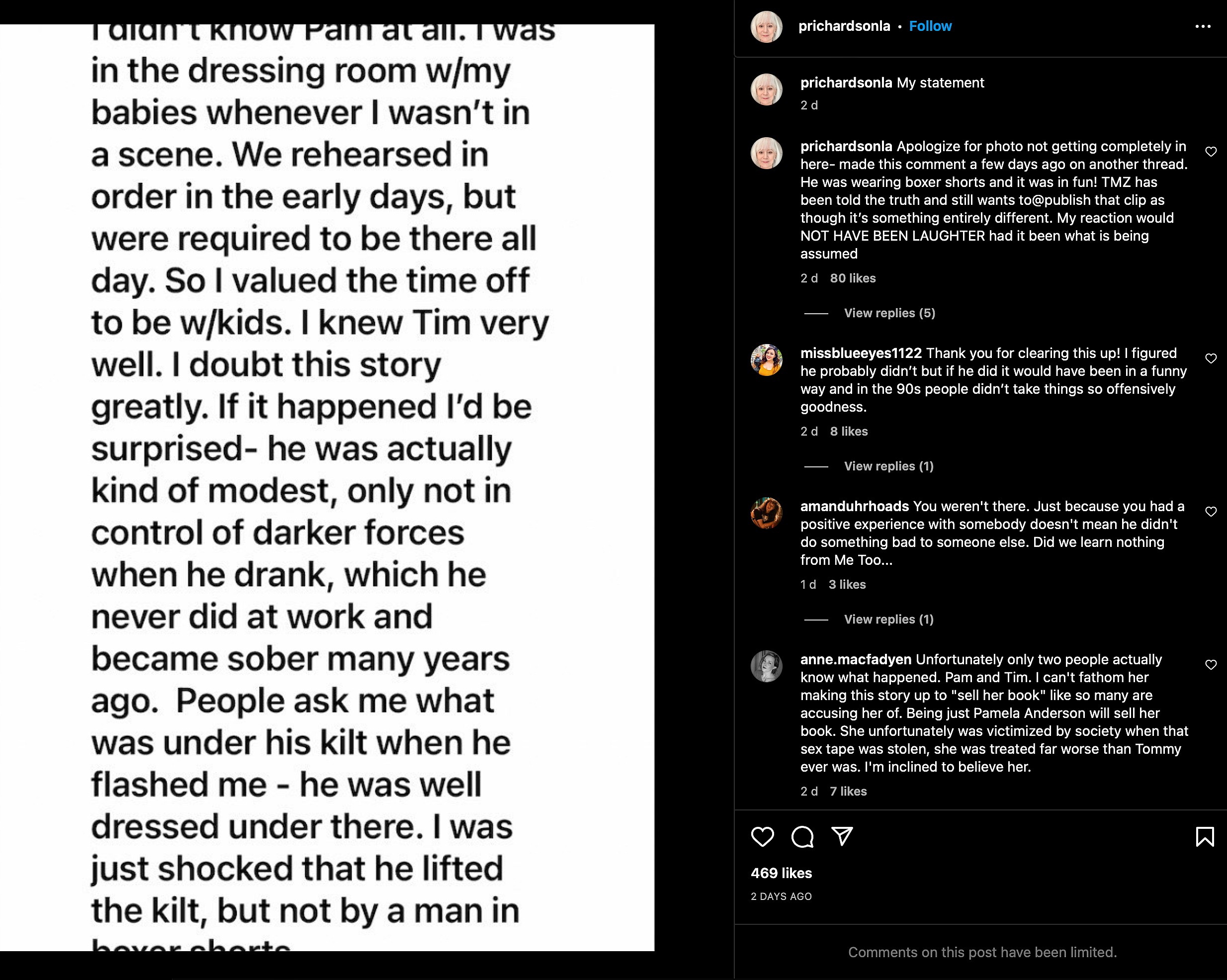View the 469 likes list

[x=781, y=873]
